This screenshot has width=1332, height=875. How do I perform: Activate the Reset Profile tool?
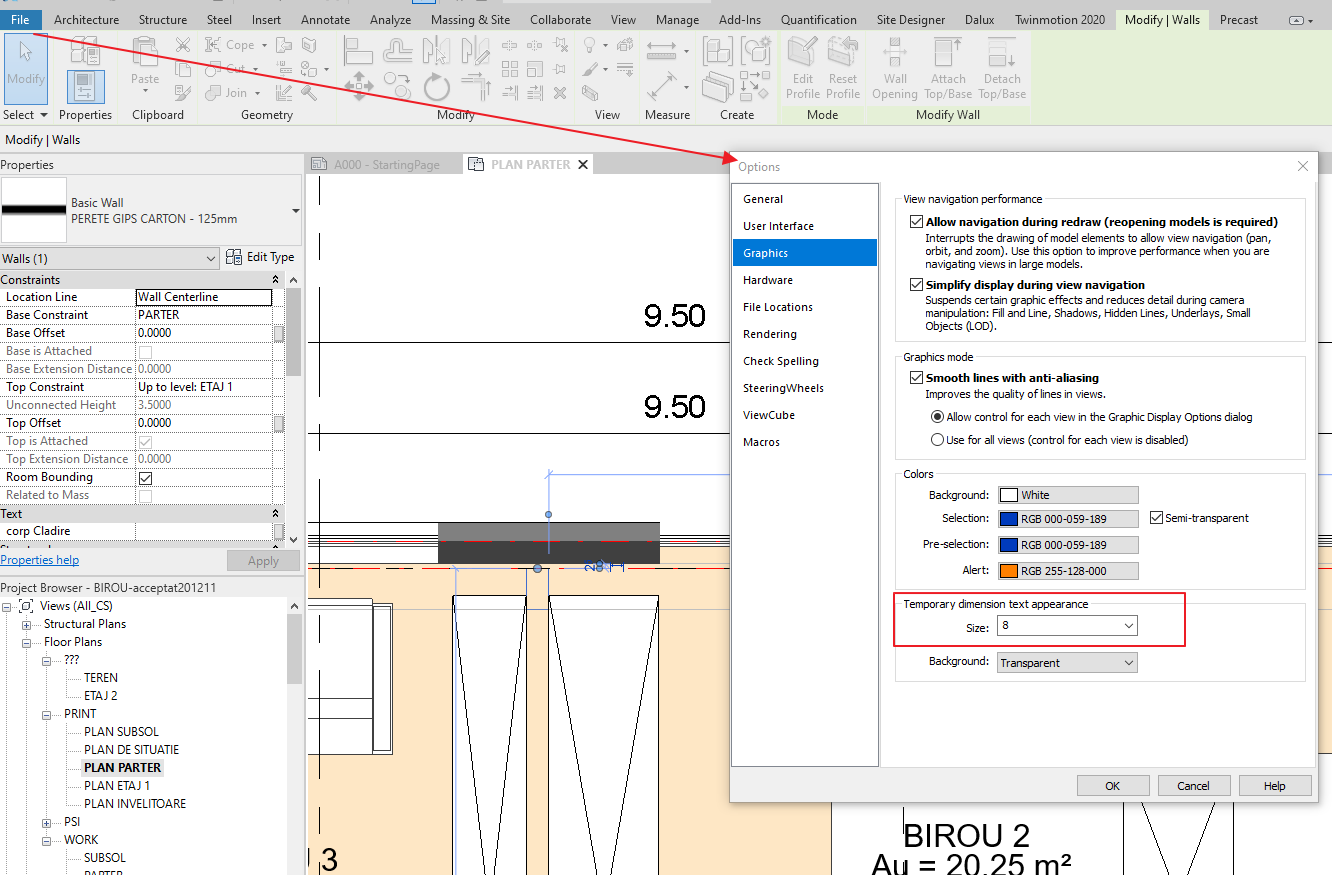point(843,68)
